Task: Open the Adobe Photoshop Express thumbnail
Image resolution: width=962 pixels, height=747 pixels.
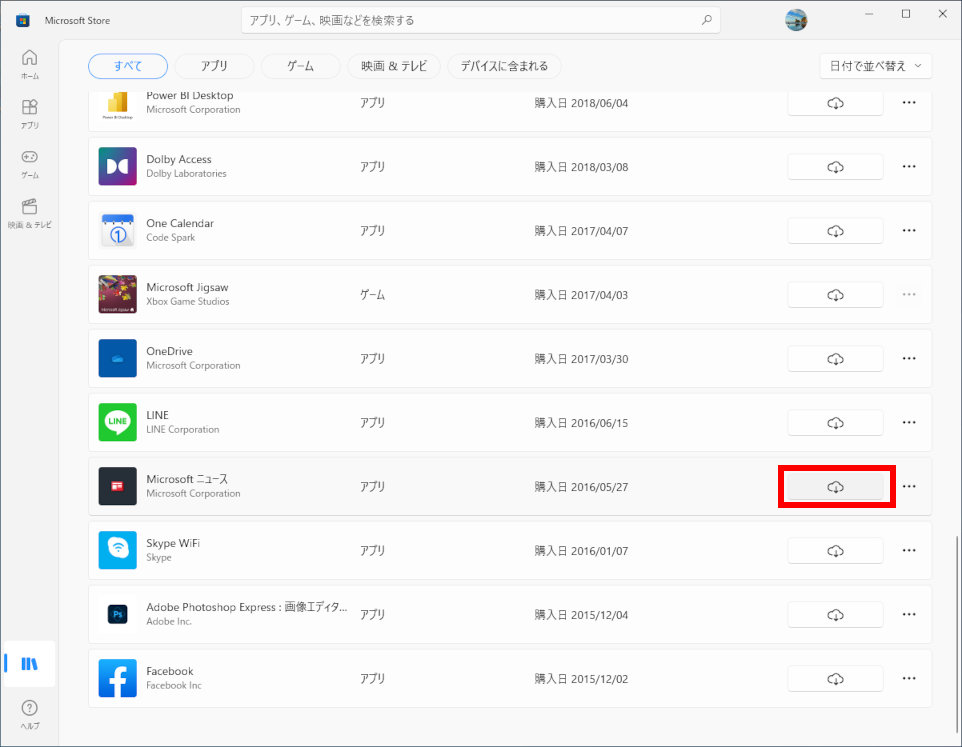Action: click(118, 615)
